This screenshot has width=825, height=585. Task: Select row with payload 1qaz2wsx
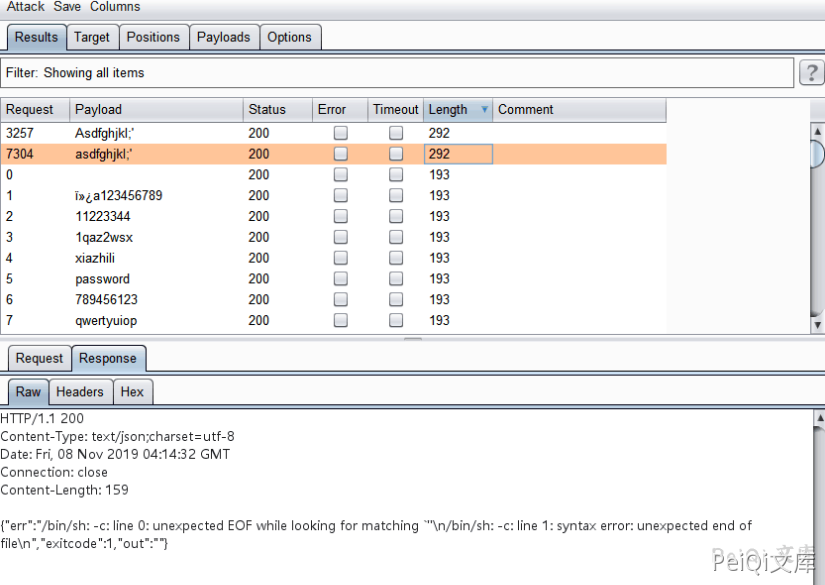[104, 237]
